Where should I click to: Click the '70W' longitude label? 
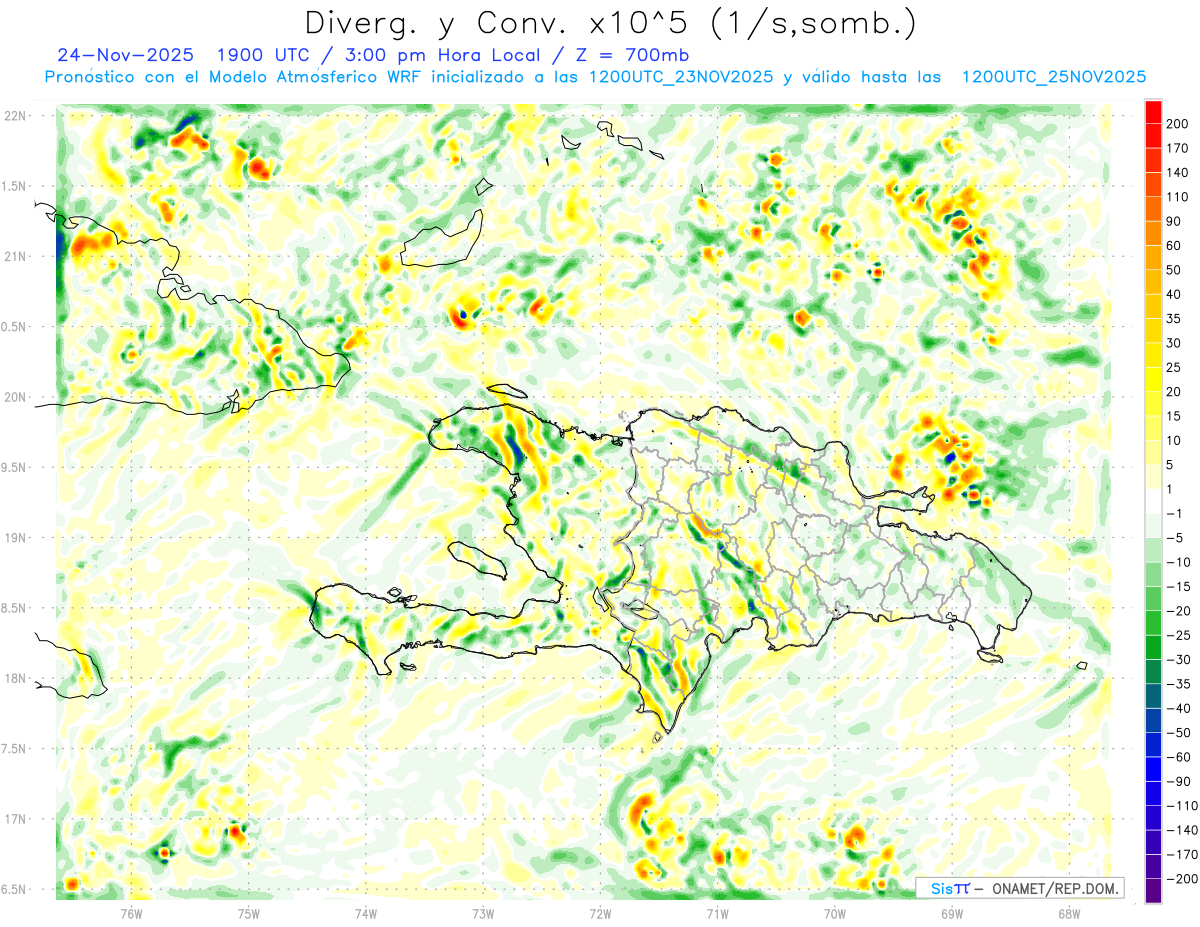pos(835,912)
